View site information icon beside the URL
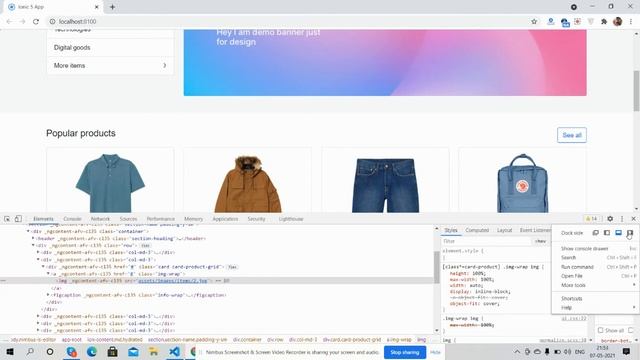Image resolution: width=640 pixels, height=360 pixels. pos(52,22)
